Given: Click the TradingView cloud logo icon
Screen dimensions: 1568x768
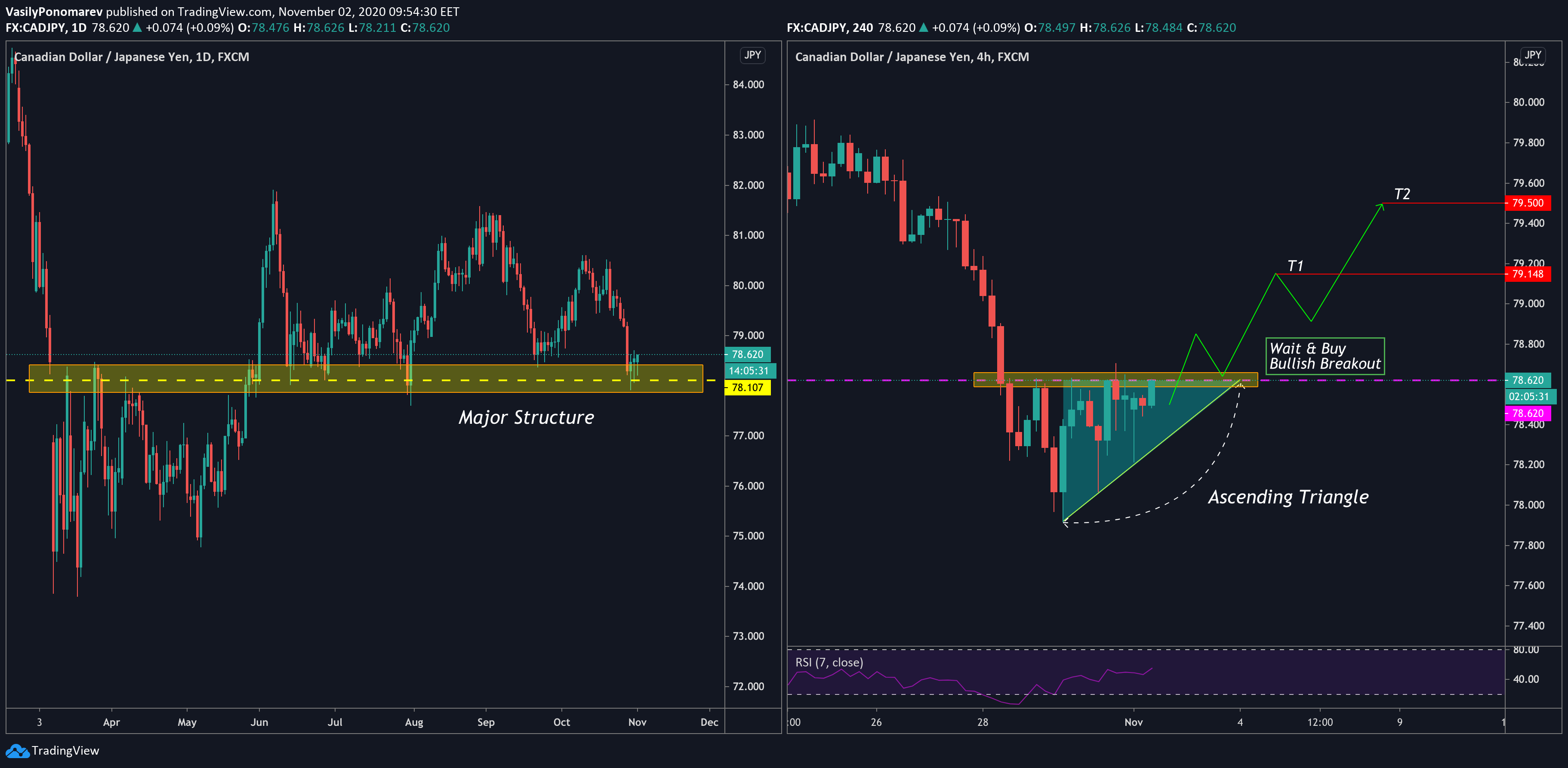Looking at the screenshot, I should pos(17,751).
